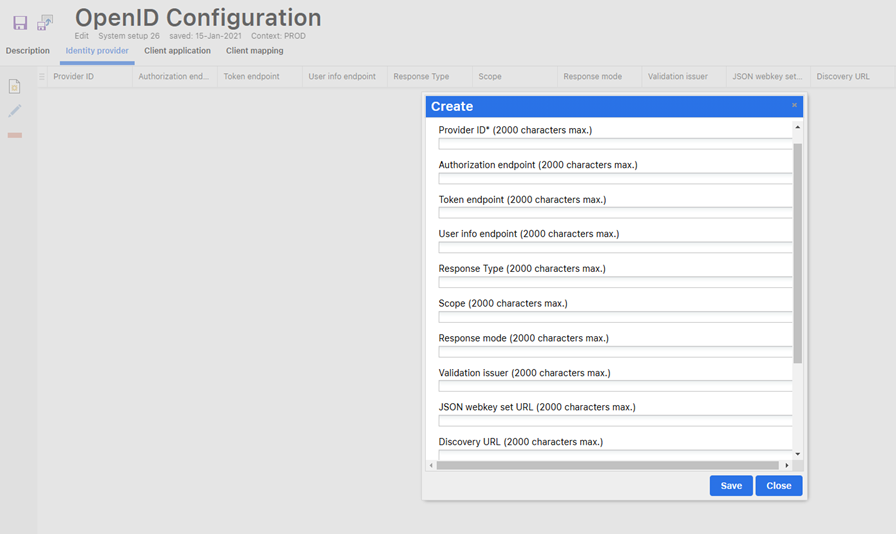
Task: Click the save and export icon
Action: coord(45,22)
